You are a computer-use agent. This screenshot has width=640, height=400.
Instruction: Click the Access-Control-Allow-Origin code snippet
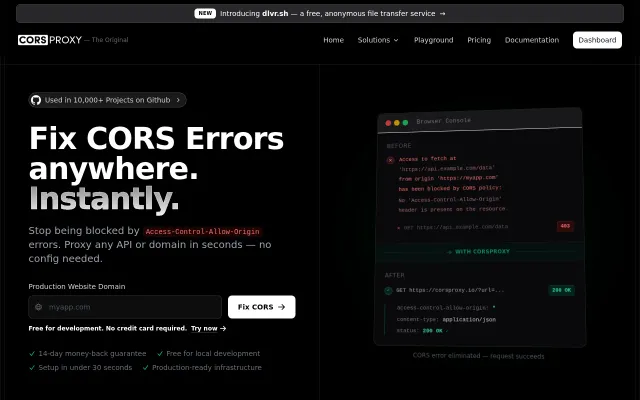(x=202, y=231)
